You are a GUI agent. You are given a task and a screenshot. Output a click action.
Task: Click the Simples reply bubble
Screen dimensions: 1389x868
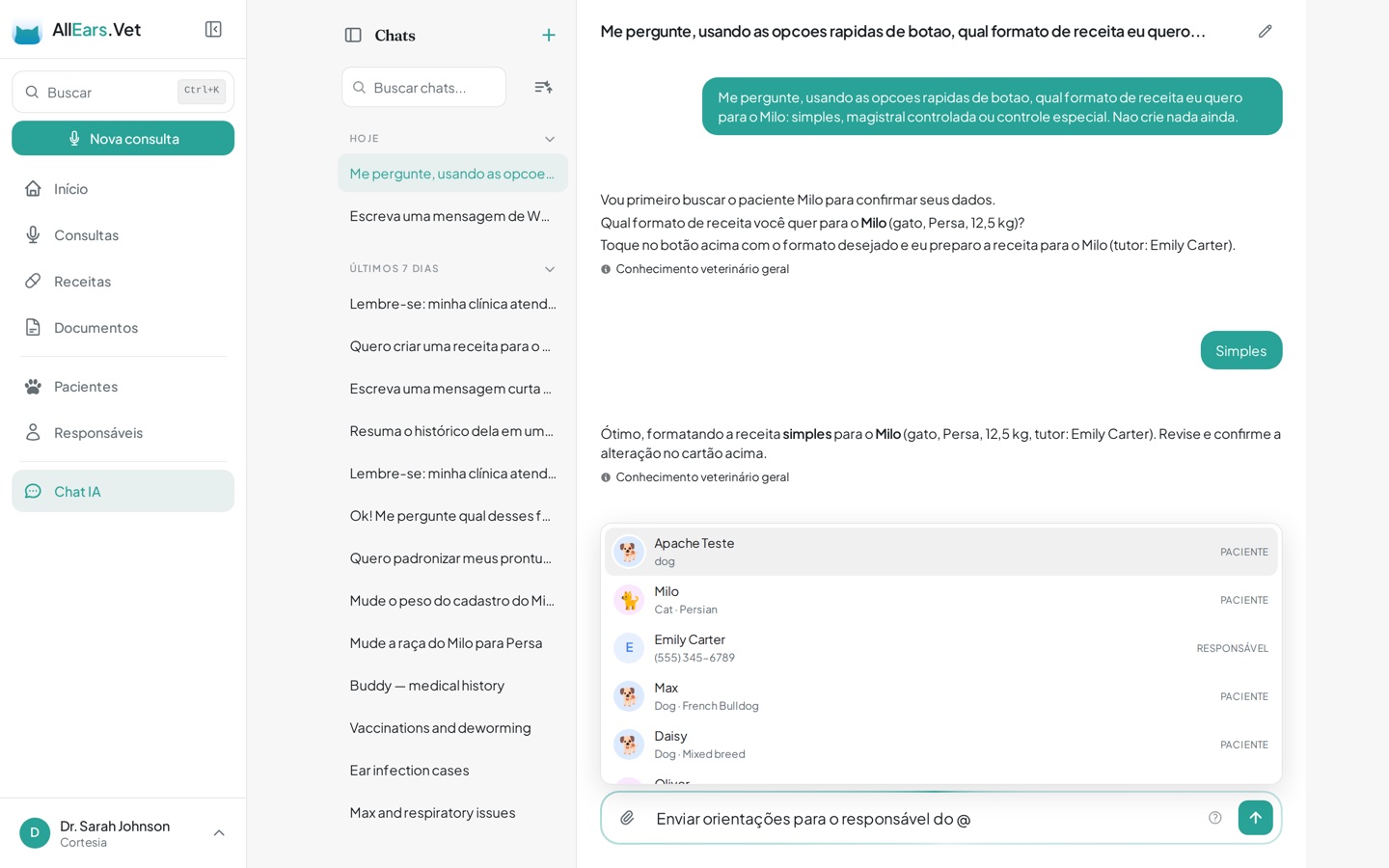(x=1241, y=350)
